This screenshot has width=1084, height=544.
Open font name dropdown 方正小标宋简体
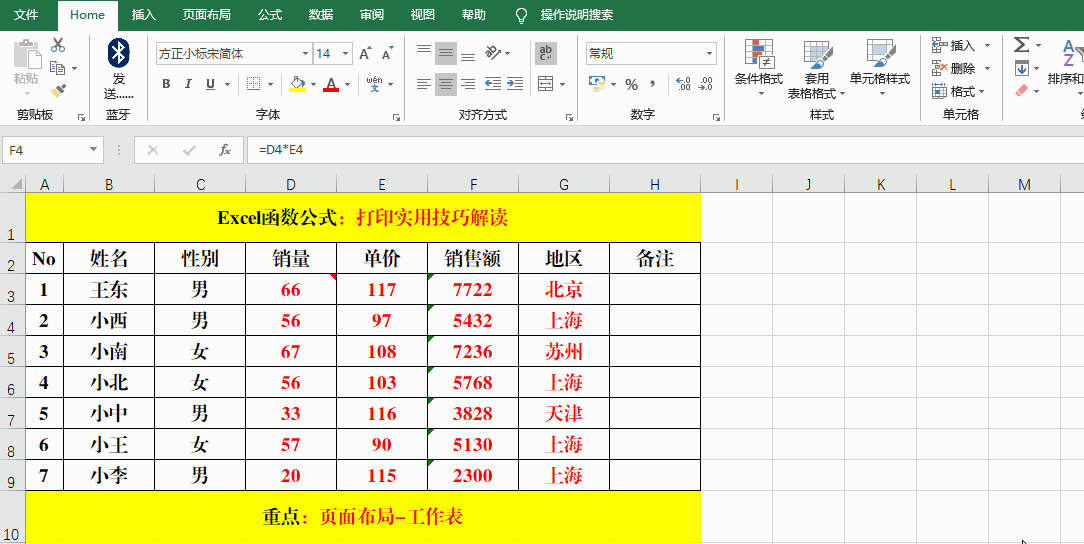306,53
